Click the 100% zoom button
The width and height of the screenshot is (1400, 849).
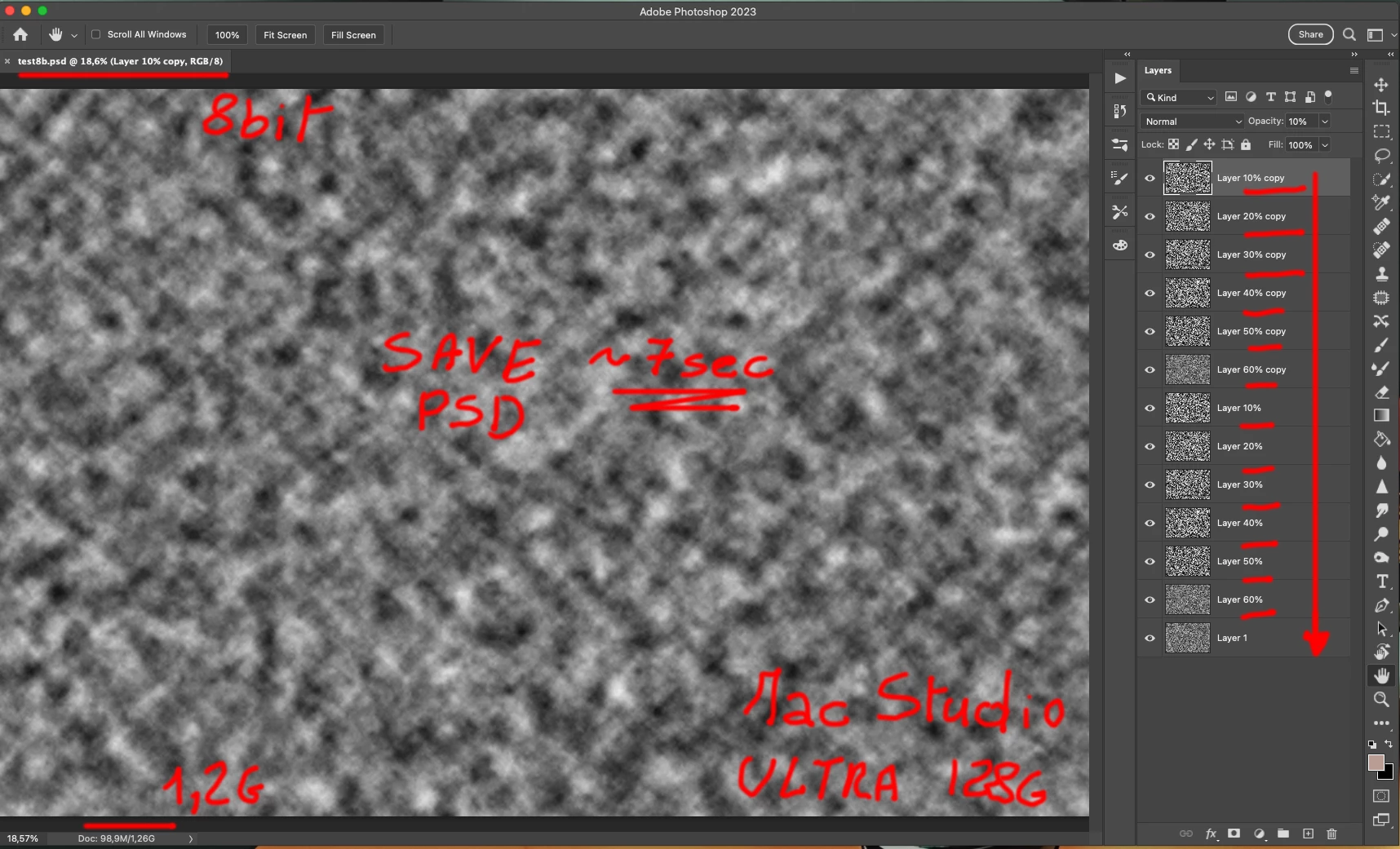(x=227, y=35)
